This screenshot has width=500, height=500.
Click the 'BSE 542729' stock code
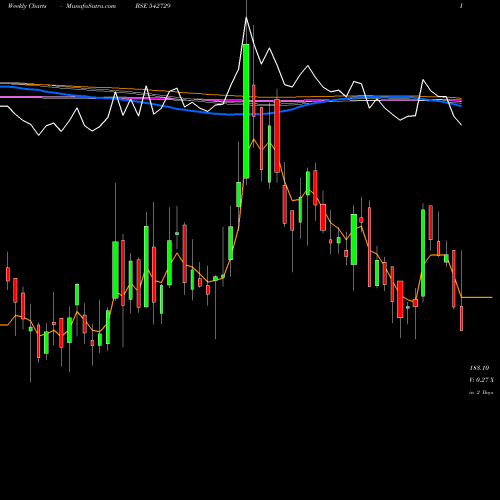coord(153,6)
